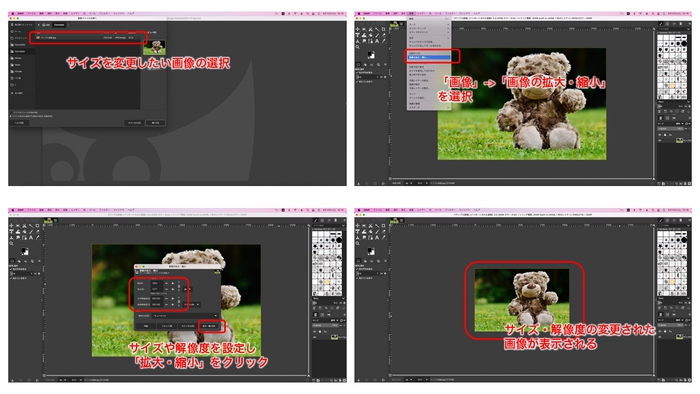Click the X resolution field in Scale Image dialog
The width and height of the screenshot is (700, 394).
pyautogui.click(x=157, y=299)
